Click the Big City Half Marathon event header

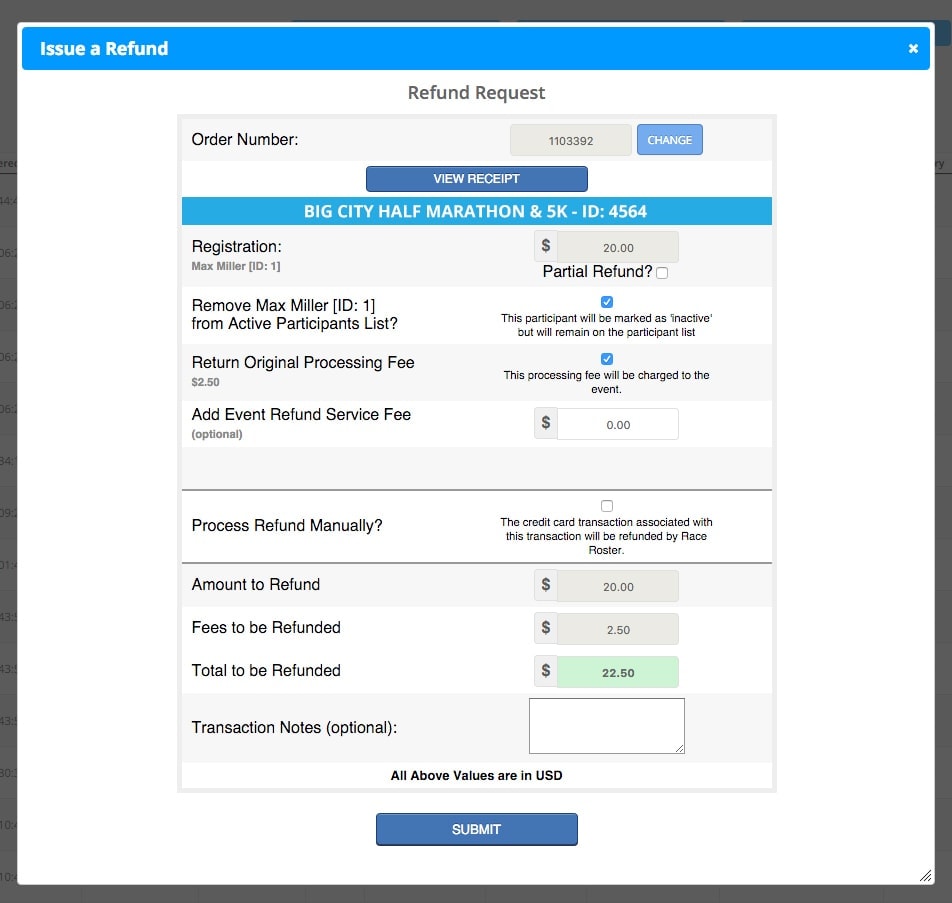476,211
